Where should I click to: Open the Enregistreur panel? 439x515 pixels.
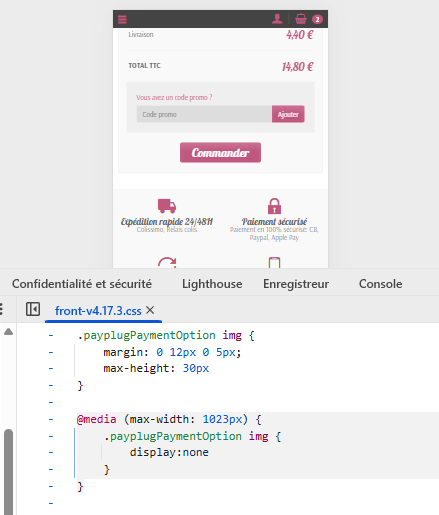click(x=296, y=284)
